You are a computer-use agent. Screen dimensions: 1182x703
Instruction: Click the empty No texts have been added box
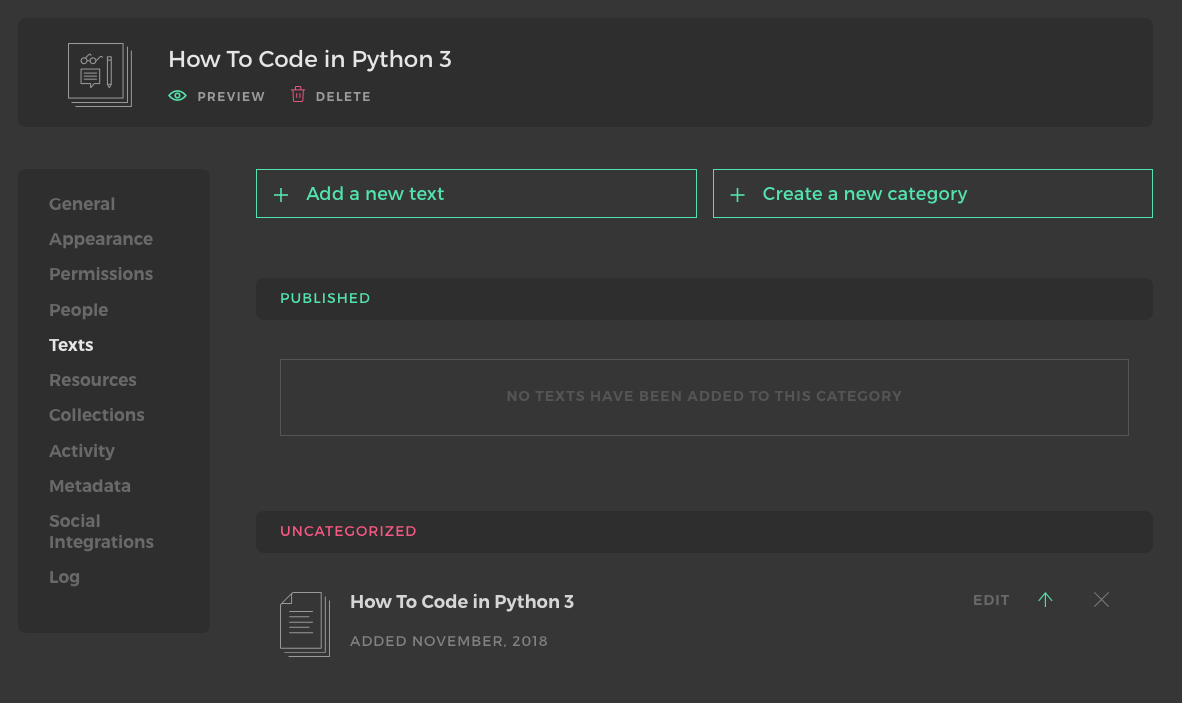coord(704,397)
